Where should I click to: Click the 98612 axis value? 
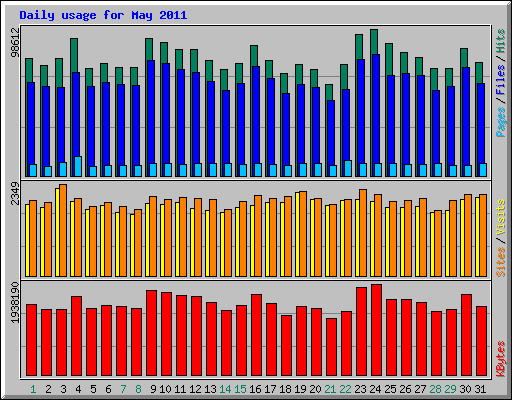pyautogui.click(x=15, y=42)
